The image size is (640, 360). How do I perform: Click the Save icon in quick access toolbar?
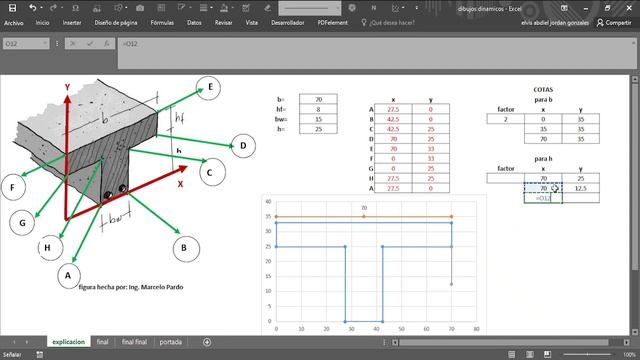coord(12,8)
